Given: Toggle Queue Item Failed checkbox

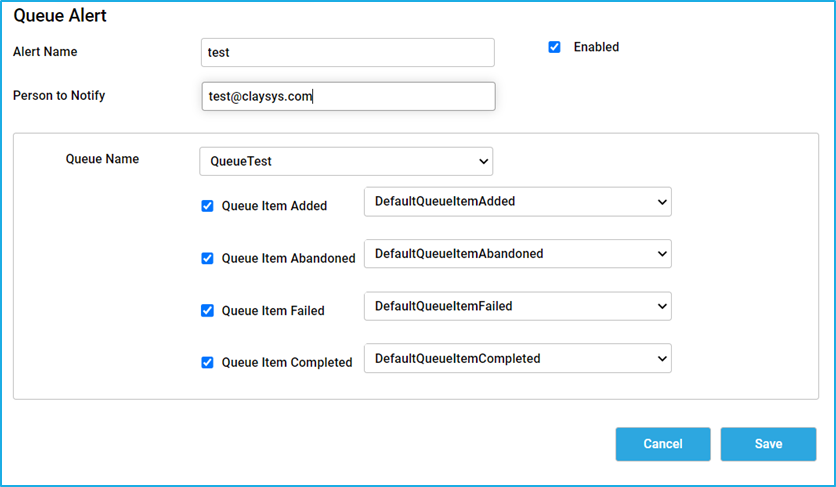Looking at the screenshot, I should pos(207,310).
